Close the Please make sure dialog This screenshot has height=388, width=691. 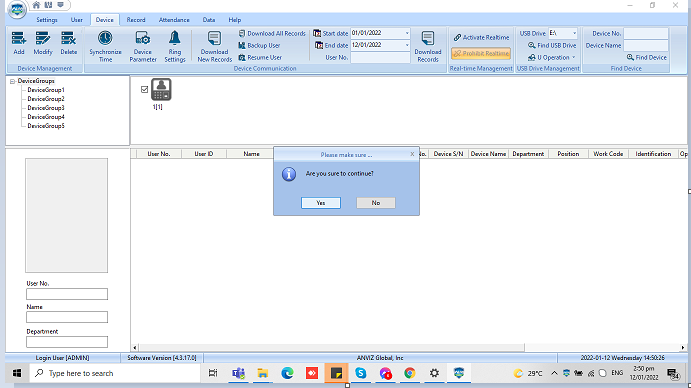tap(412, 154)
